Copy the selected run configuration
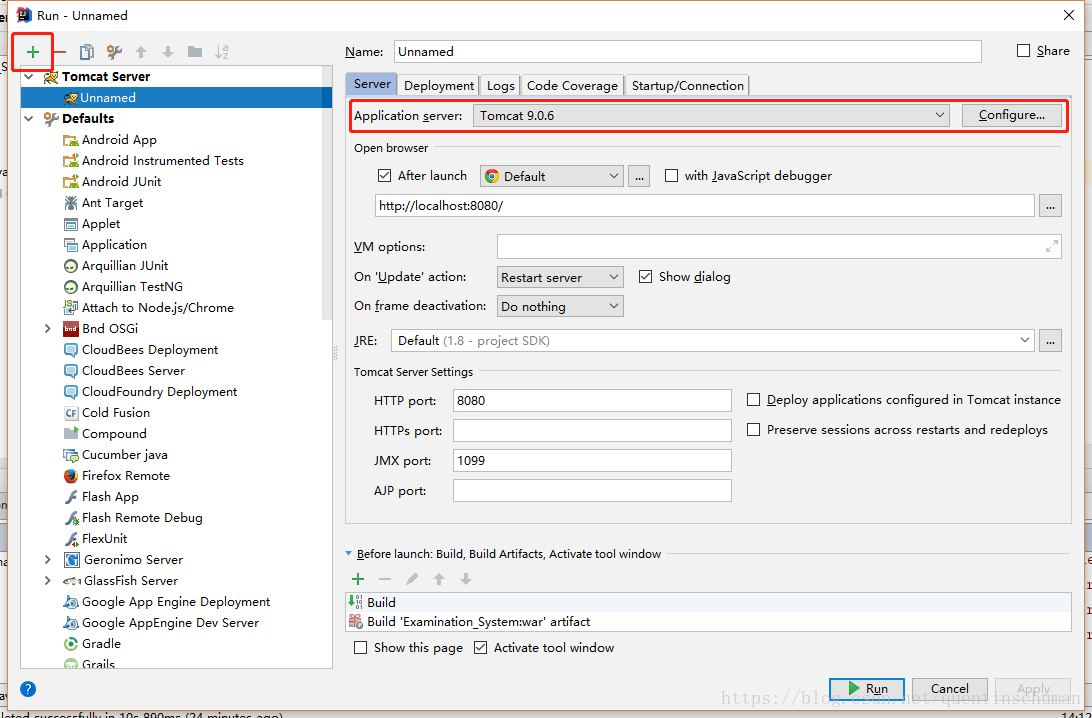The image size is (1092, 718). click(x=86, y=52)
